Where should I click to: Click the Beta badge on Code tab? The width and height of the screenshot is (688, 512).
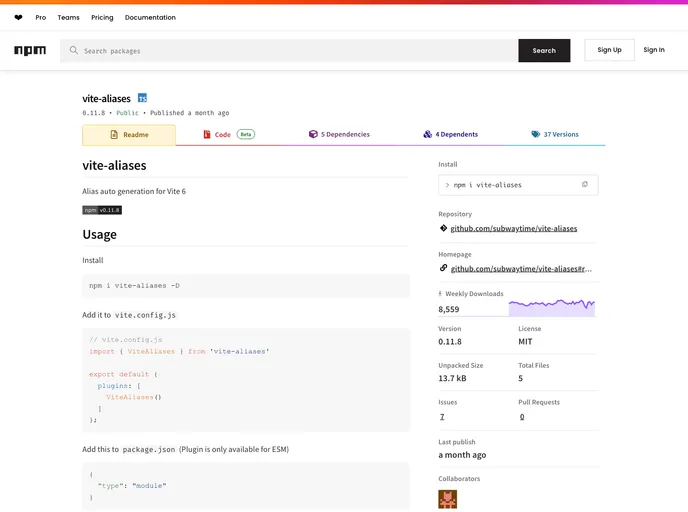pos(246,134)
